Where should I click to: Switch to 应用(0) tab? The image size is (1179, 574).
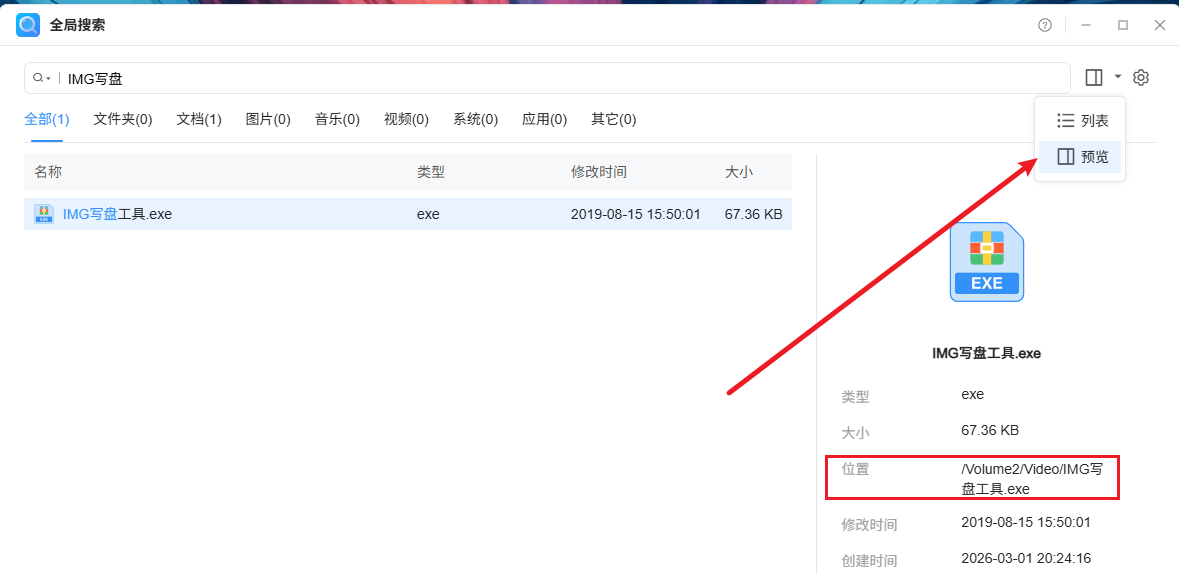tap(544, 119)
